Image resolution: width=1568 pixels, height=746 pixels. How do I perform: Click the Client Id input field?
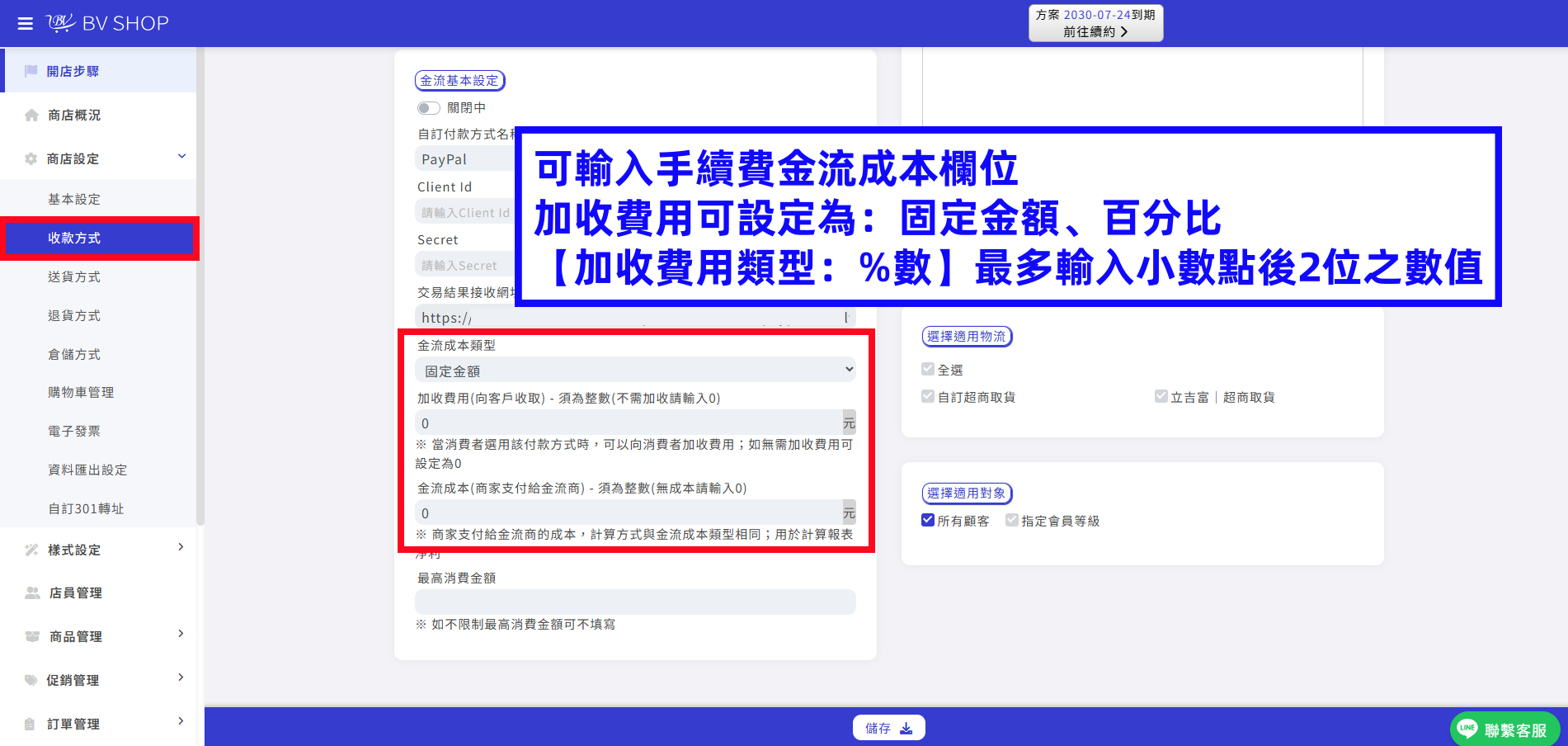pos(464,212)
